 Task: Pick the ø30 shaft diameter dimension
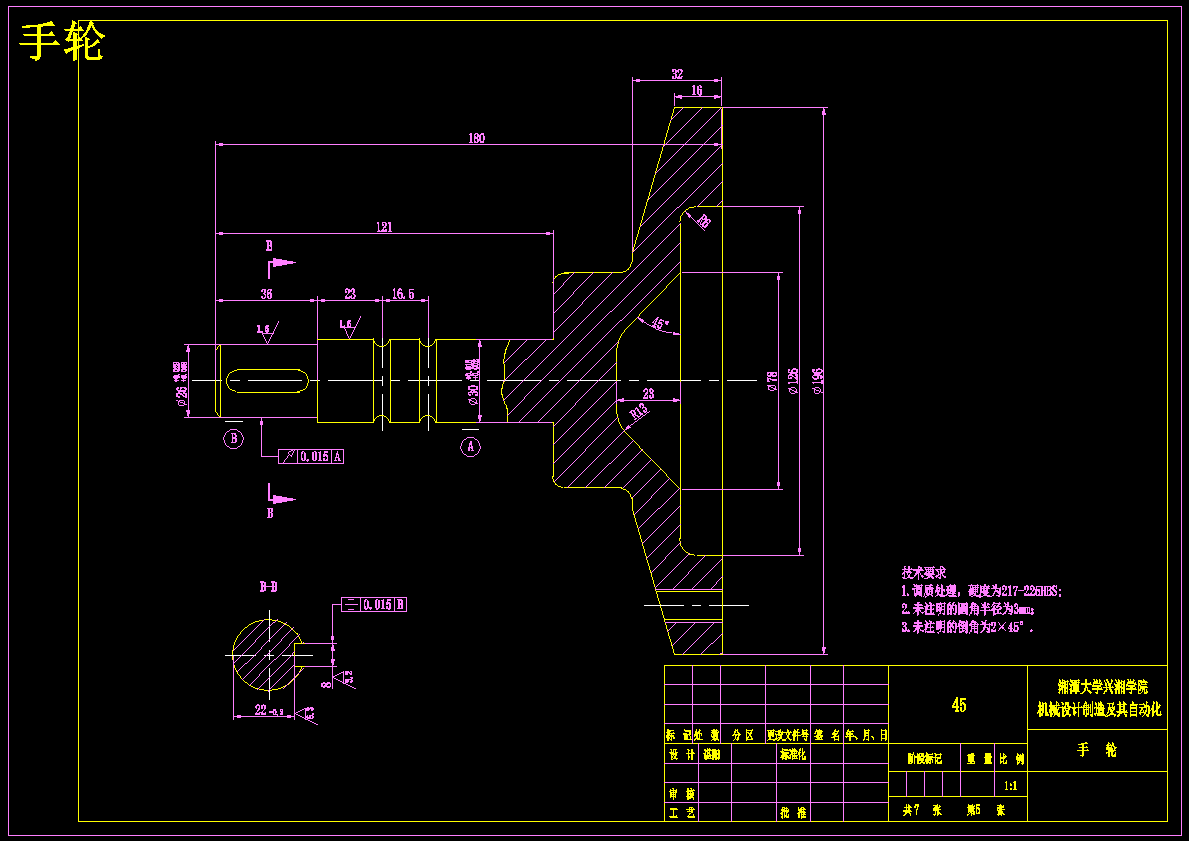(x=472, y=381)
